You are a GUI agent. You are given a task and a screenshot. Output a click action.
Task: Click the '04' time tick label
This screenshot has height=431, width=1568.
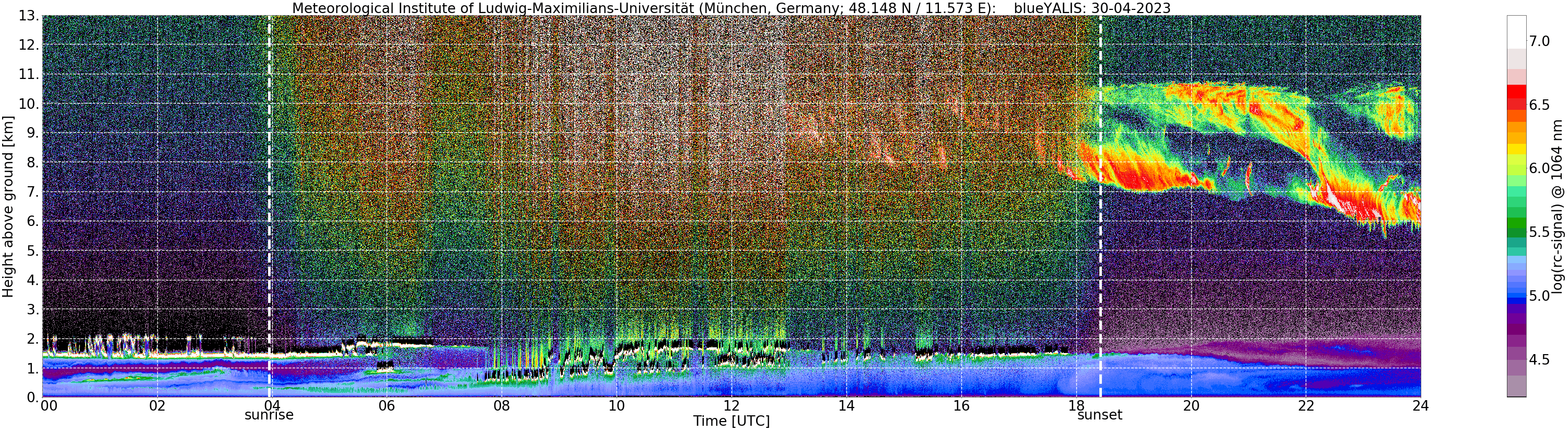(x=272, y=405)
